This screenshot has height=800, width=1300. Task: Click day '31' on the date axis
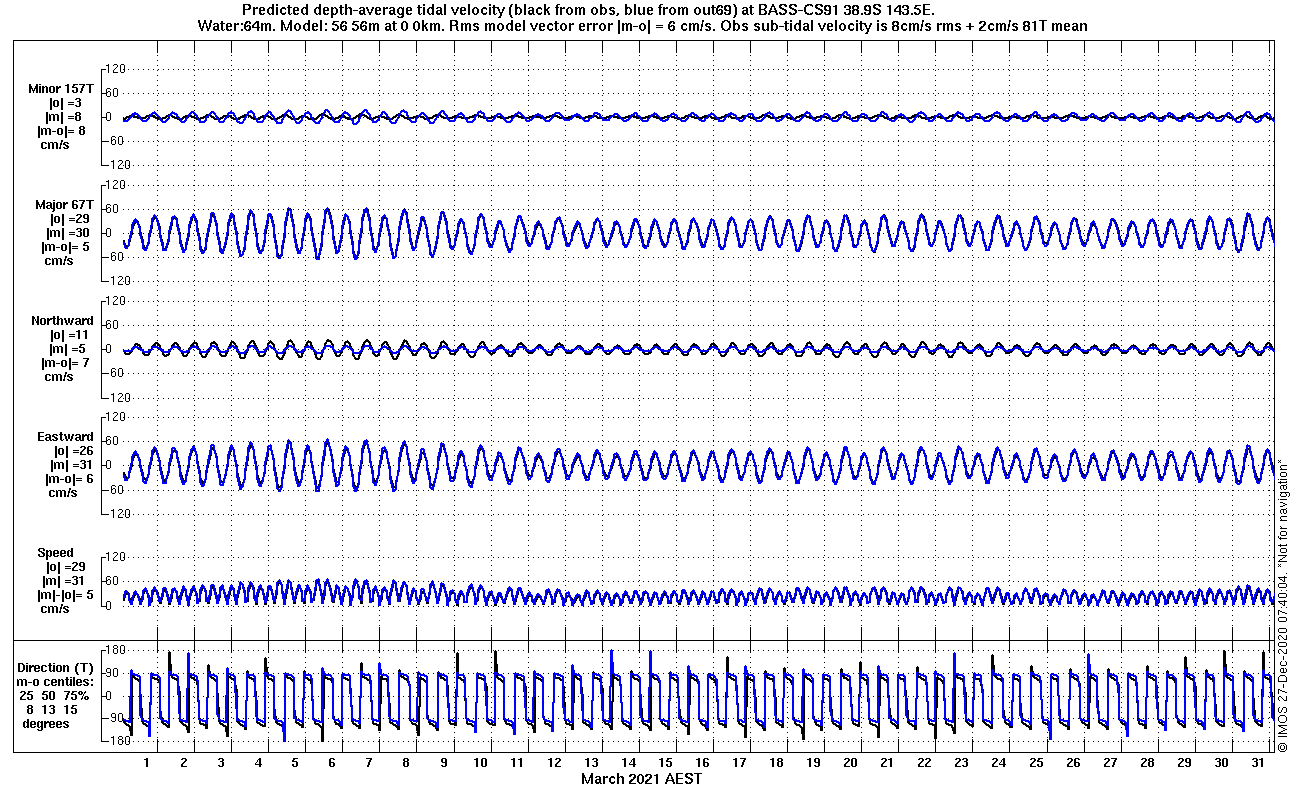[x=1258, y=763]
